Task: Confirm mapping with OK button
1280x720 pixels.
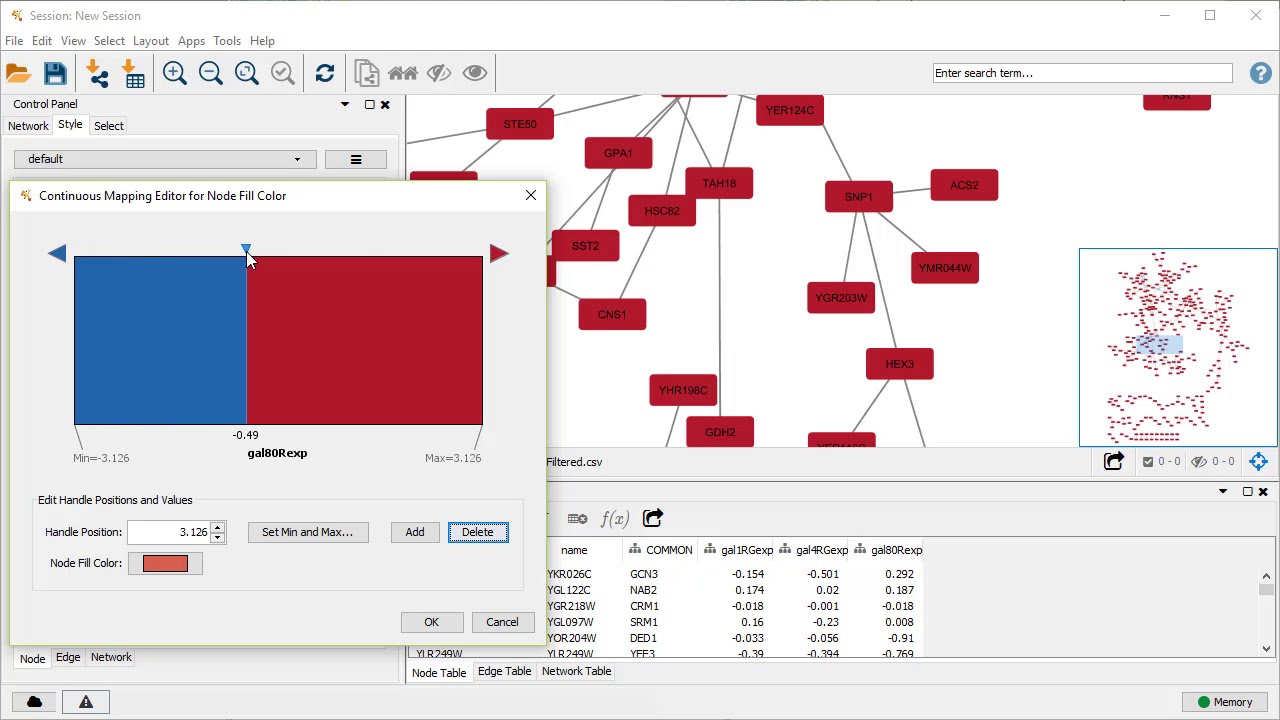Action: [x=431, y=622]
